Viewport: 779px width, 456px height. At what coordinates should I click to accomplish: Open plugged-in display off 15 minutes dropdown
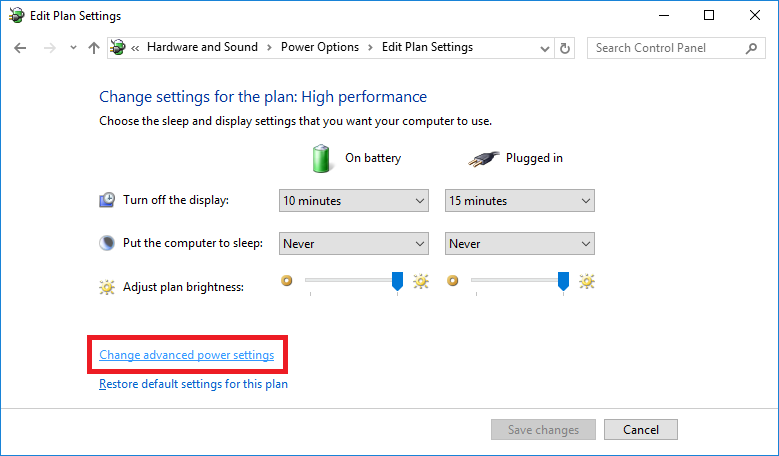(x=520, y=201)
